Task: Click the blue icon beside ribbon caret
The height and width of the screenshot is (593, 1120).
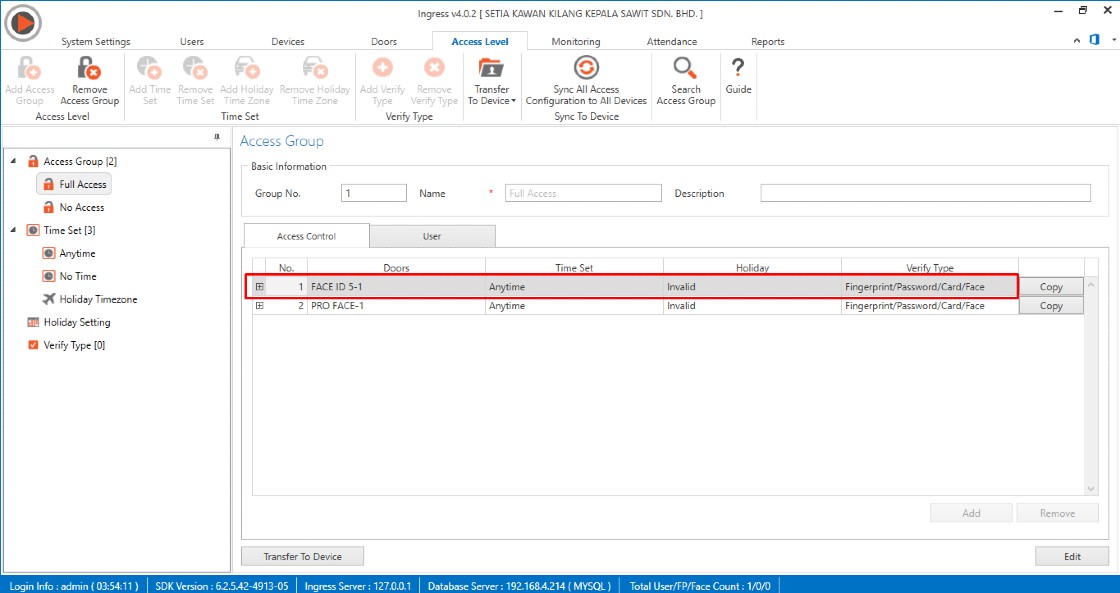Action: [x=1094, y=40]
